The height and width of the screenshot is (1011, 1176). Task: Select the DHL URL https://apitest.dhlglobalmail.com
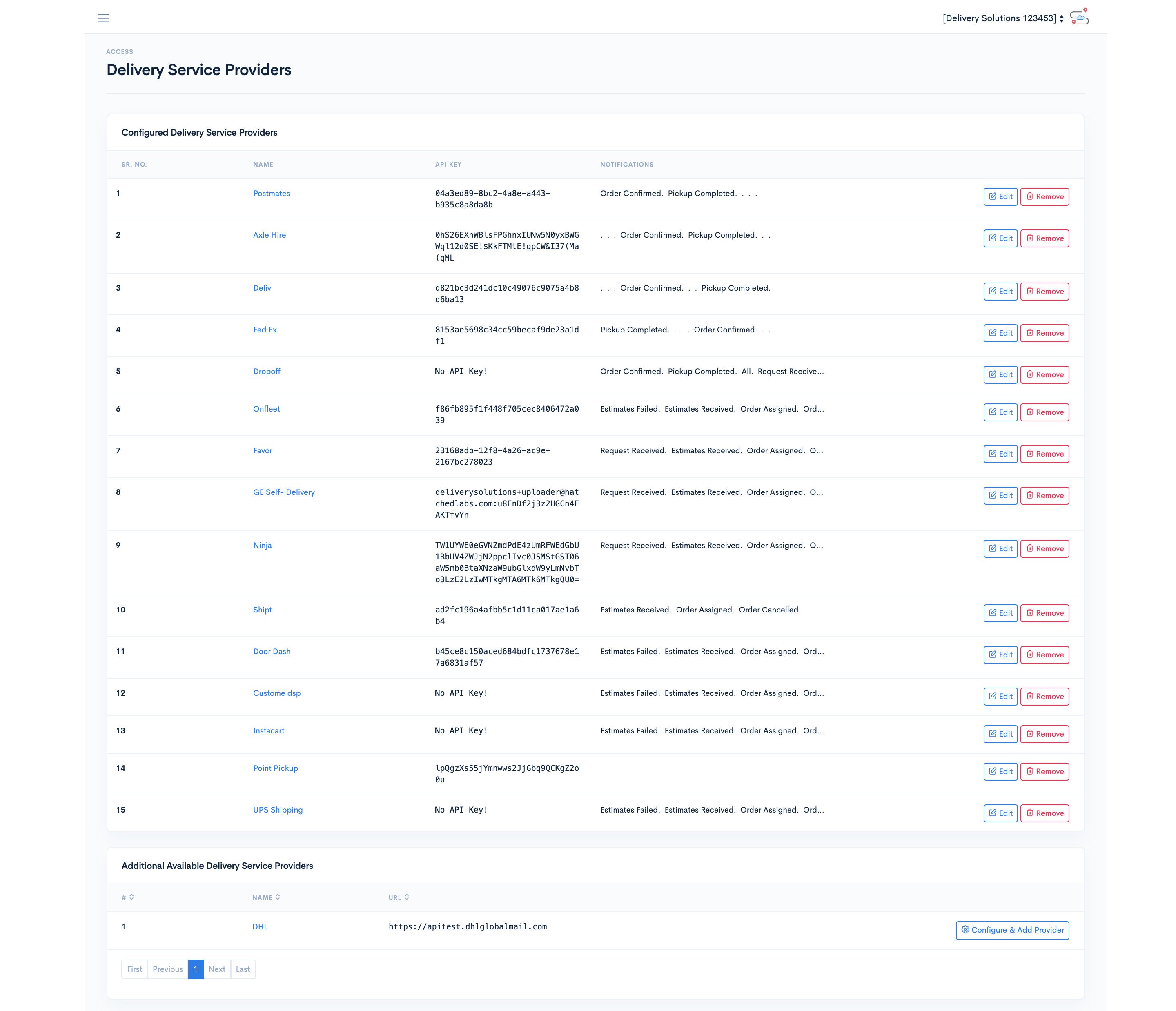pos(468,927)
